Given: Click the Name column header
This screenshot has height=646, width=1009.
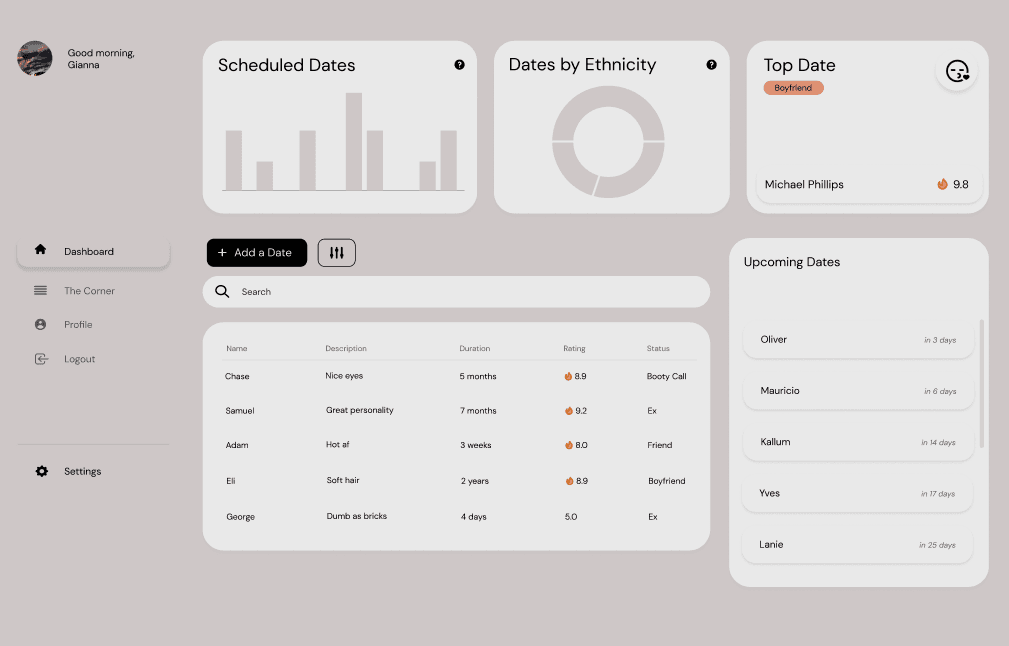Looking at the screenshot, I should [x=237, y=348].
